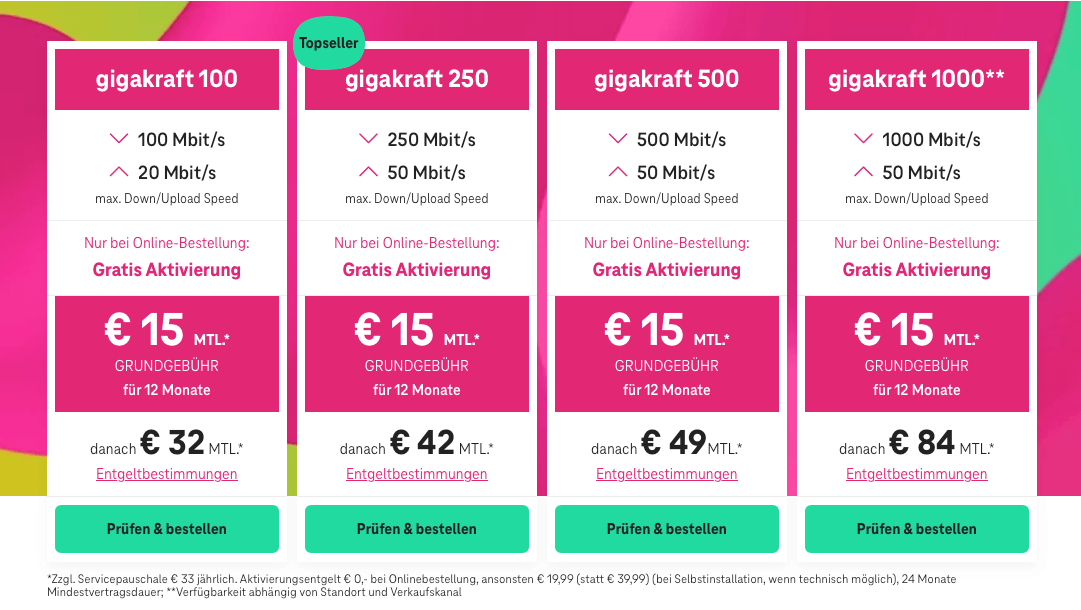This screenshot has width=1081, height=610.
Task: Click upload arrow icon for gigakraft 500
Action: pyautogui.click(x=619, y=172)
